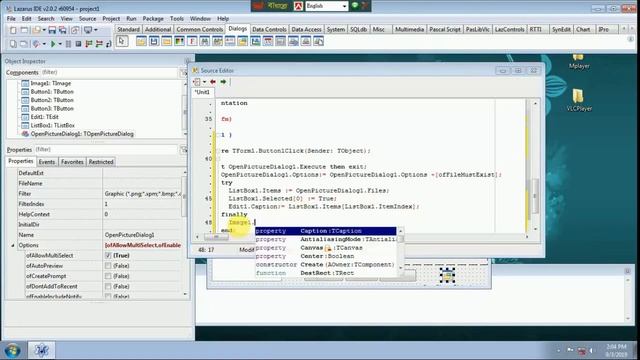The height and width of the screenshot is (360, 640).
Task: Click the Open file toolbar icon
Action: (36, 30)
